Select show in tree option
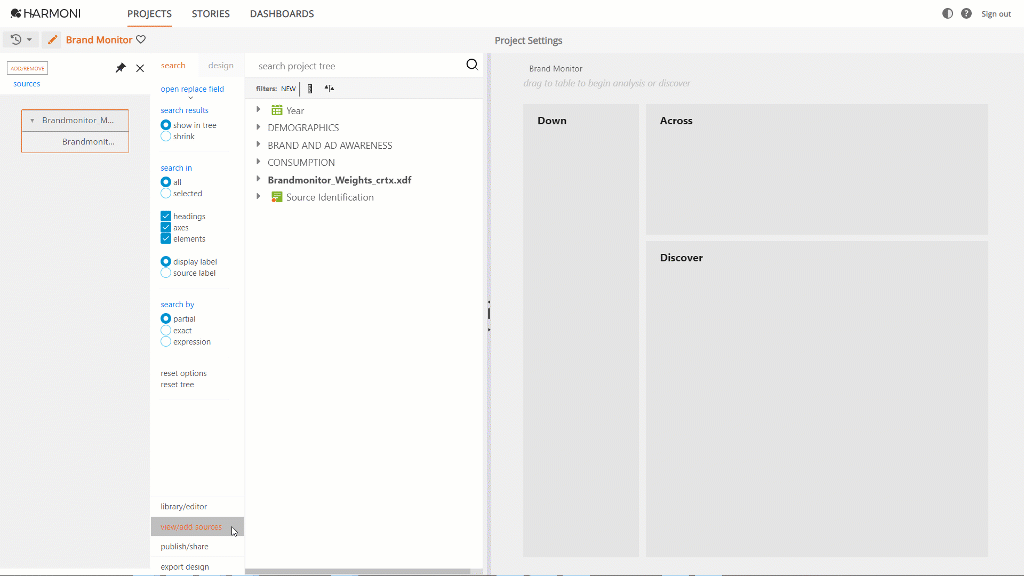Viewport: 1024px width, 576px height. [166, 125]
